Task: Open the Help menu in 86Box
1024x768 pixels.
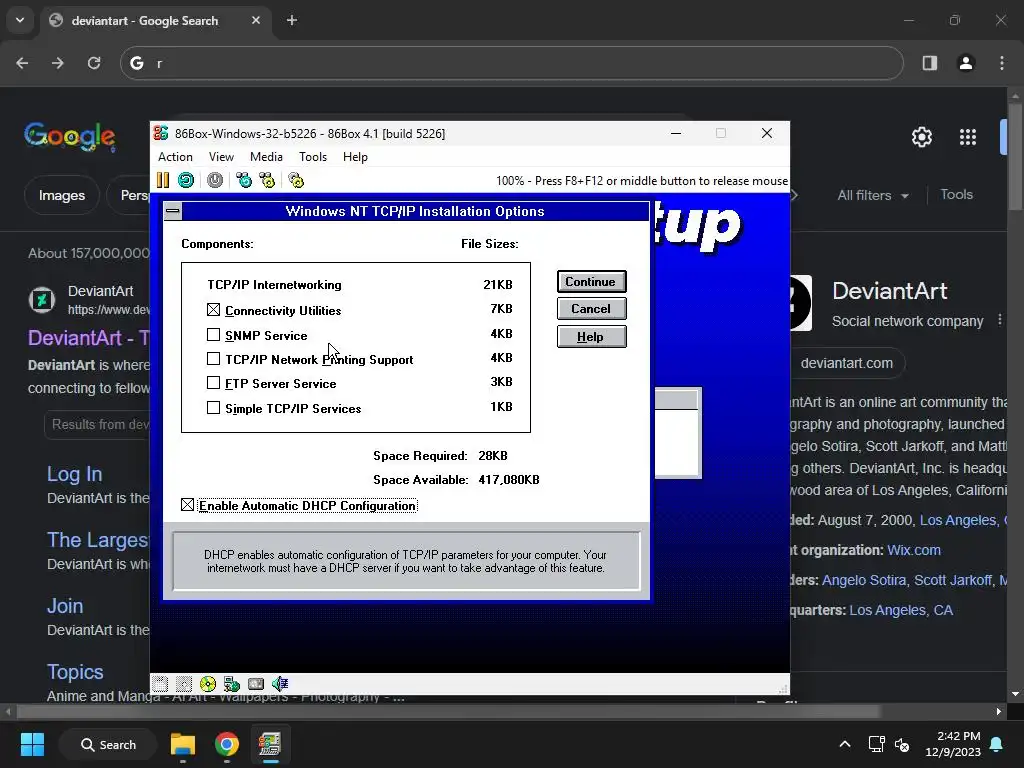Action: (355, 157)
